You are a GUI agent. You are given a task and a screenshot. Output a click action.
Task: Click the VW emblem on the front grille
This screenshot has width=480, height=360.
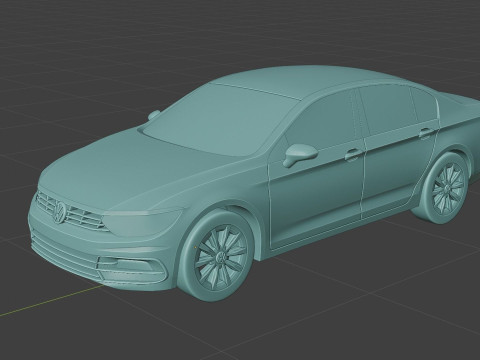point(60,212)
